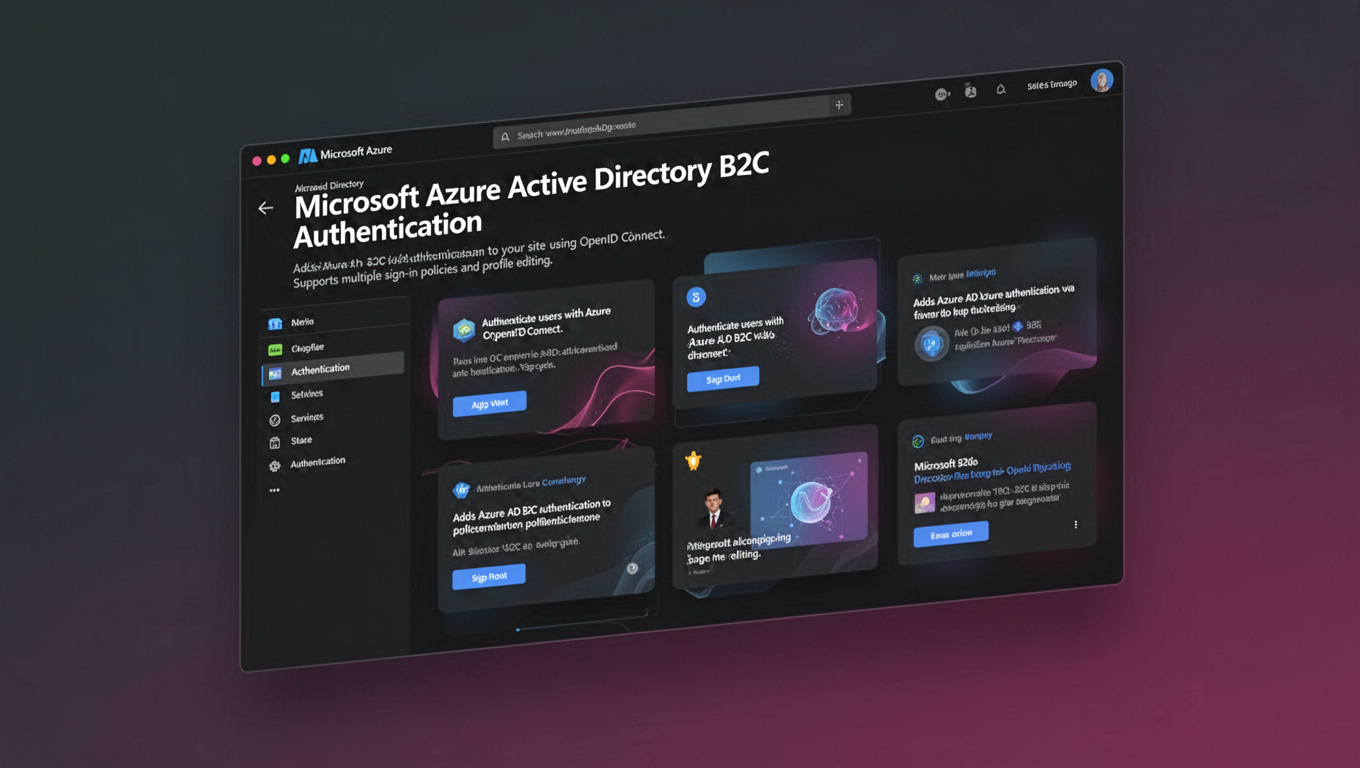Click the Sigp Root button
Image resolution: width=1360 pixels, height=768 pixels.
click(489, 577)
